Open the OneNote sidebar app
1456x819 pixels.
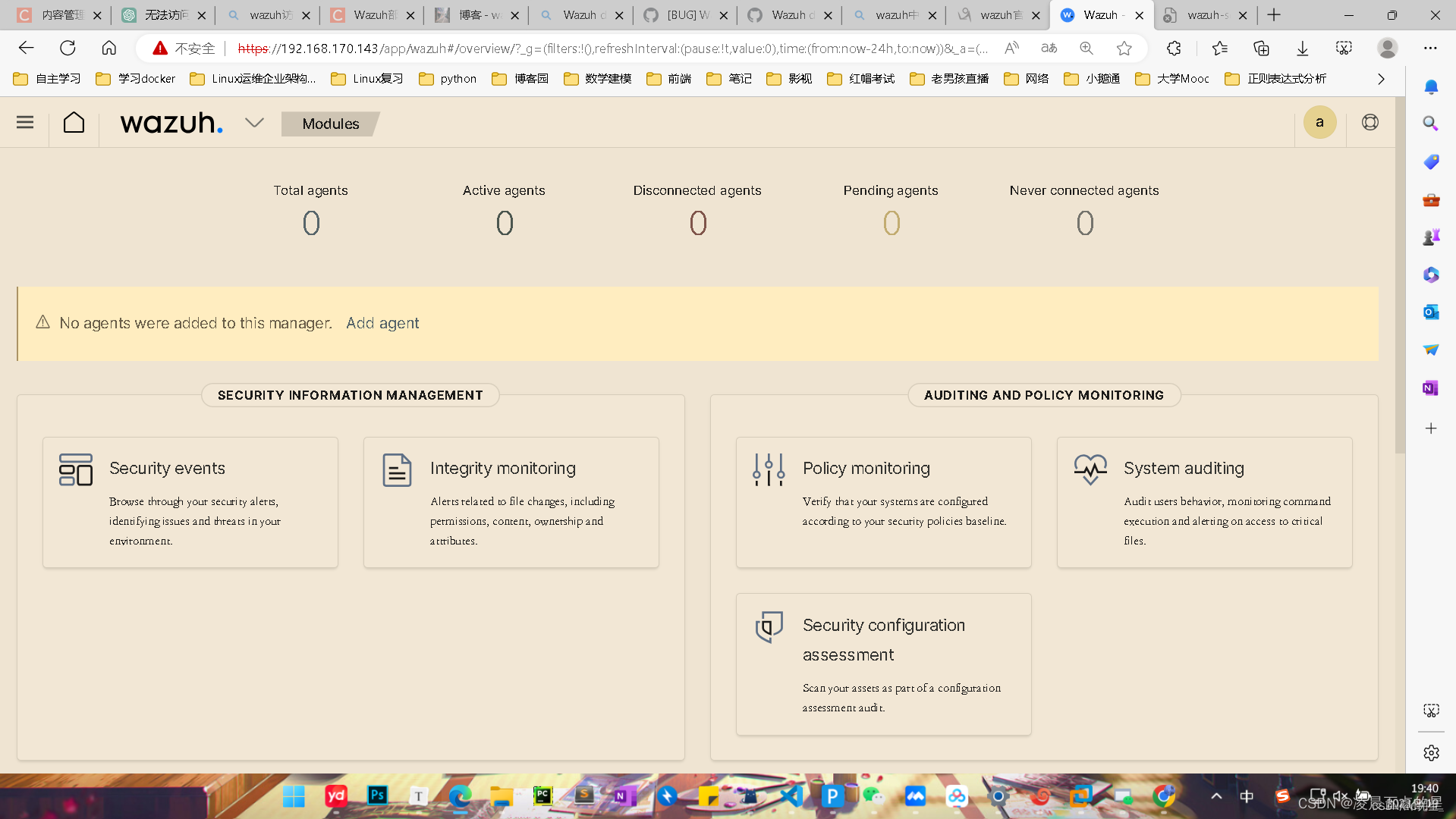click(x=1431, y=388)
